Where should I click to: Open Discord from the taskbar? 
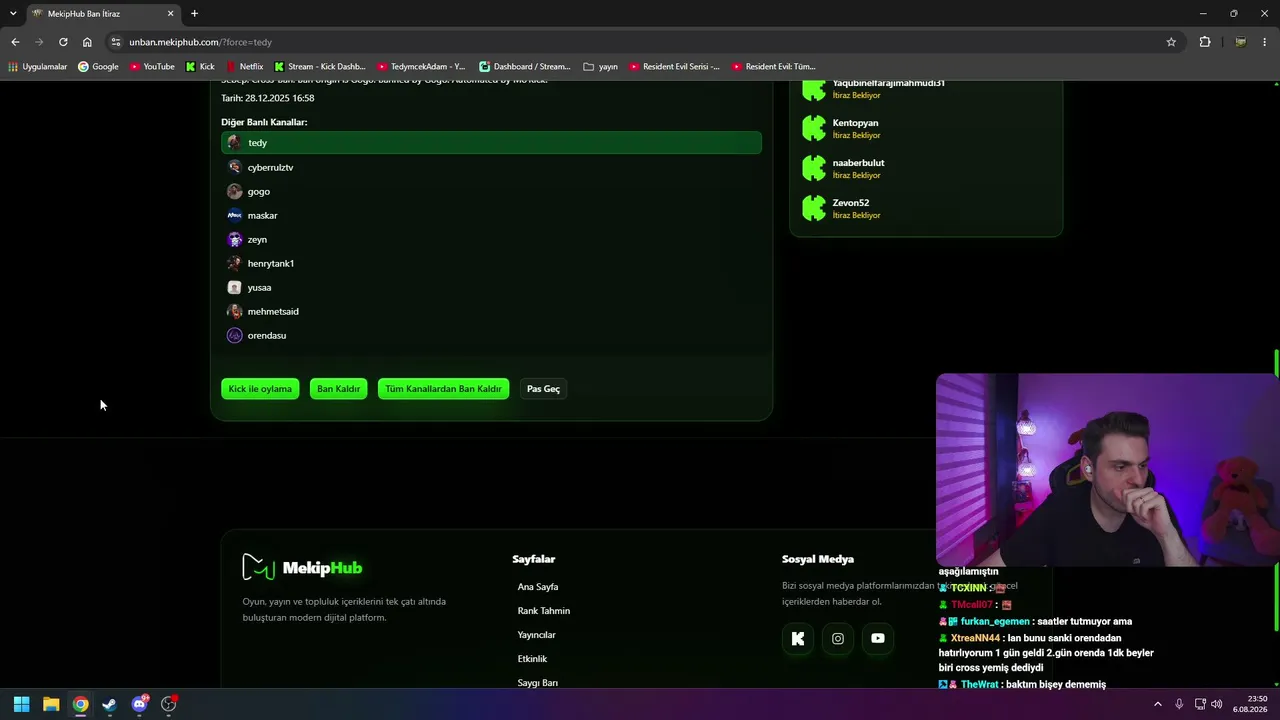coord(139,704)
